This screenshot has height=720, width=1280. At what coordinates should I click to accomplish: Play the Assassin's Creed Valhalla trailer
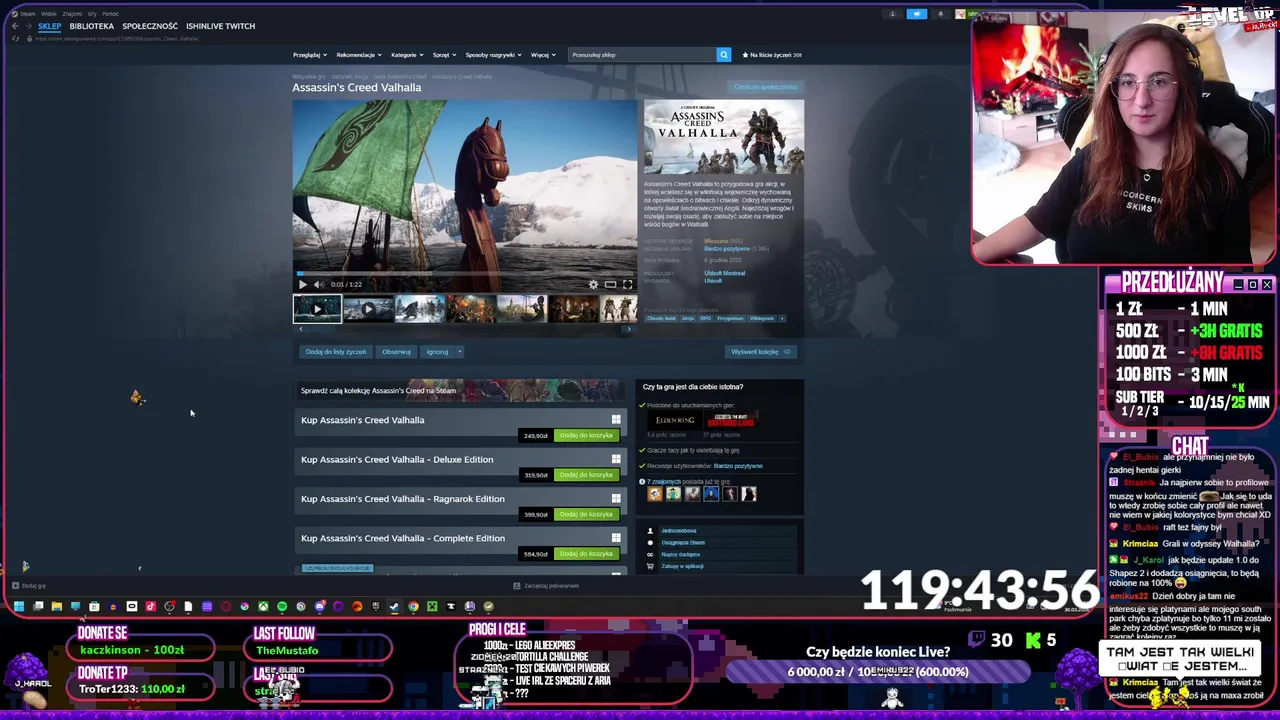click(302, 284)
